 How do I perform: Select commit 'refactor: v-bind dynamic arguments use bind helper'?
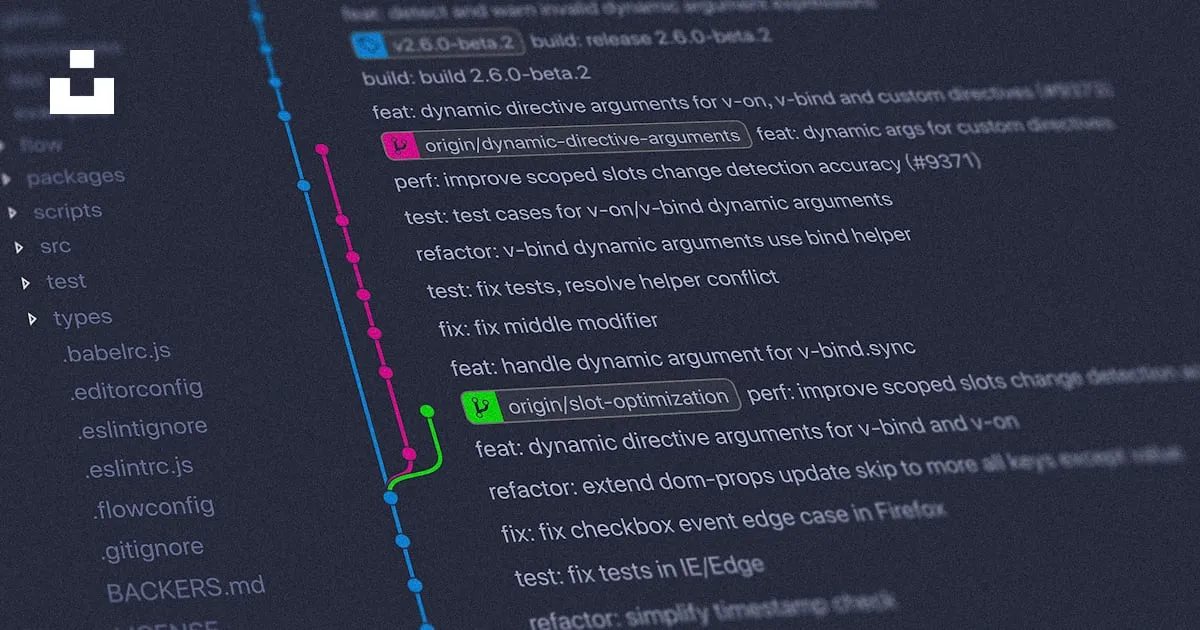pos(663,244)
